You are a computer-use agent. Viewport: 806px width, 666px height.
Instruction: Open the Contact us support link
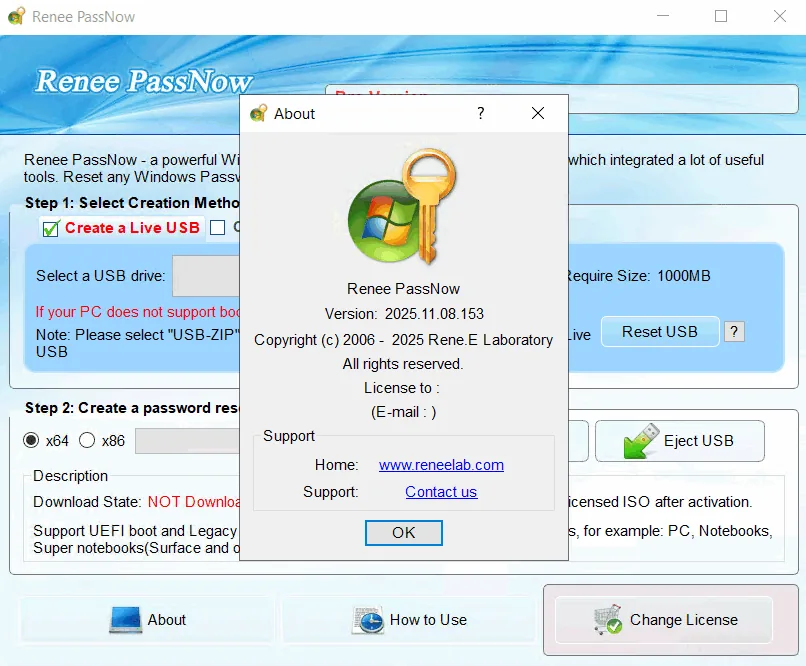441,492
